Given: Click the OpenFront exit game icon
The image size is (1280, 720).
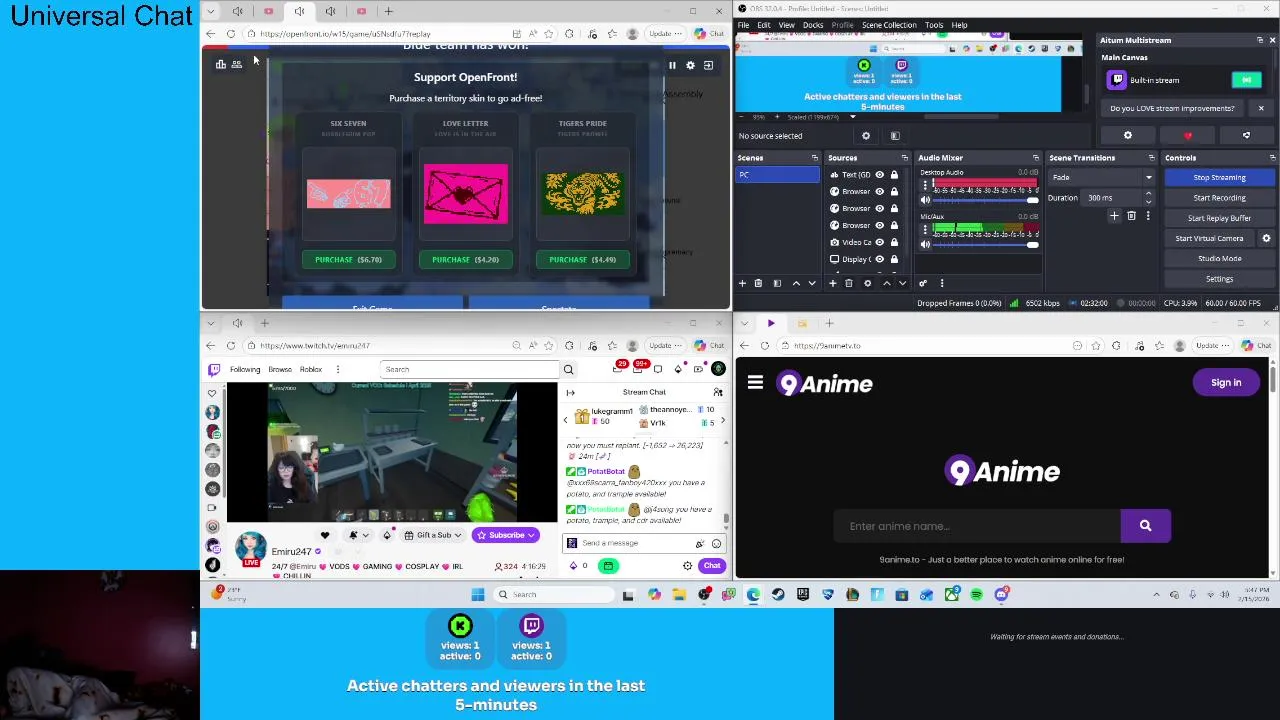Looking at the screenshot, I should (708, 65).
